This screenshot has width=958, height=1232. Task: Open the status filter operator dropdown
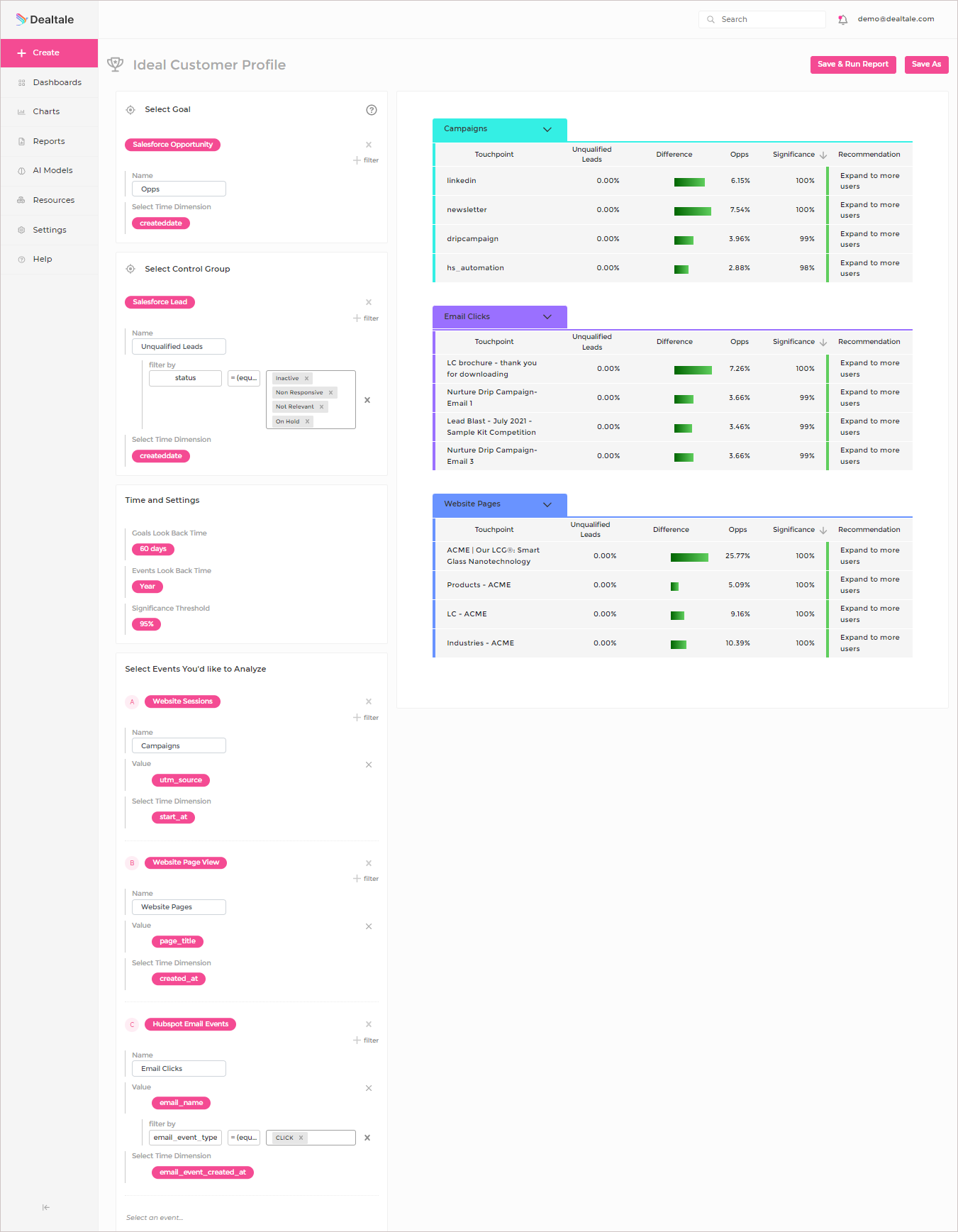point(244,378)
